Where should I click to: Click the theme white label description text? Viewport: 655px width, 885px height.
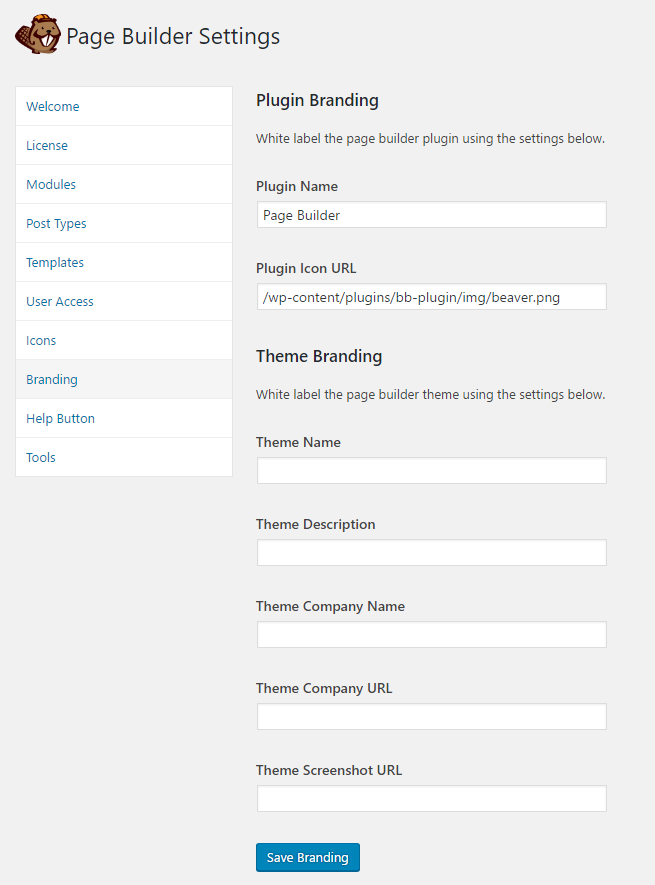(430, 395)
